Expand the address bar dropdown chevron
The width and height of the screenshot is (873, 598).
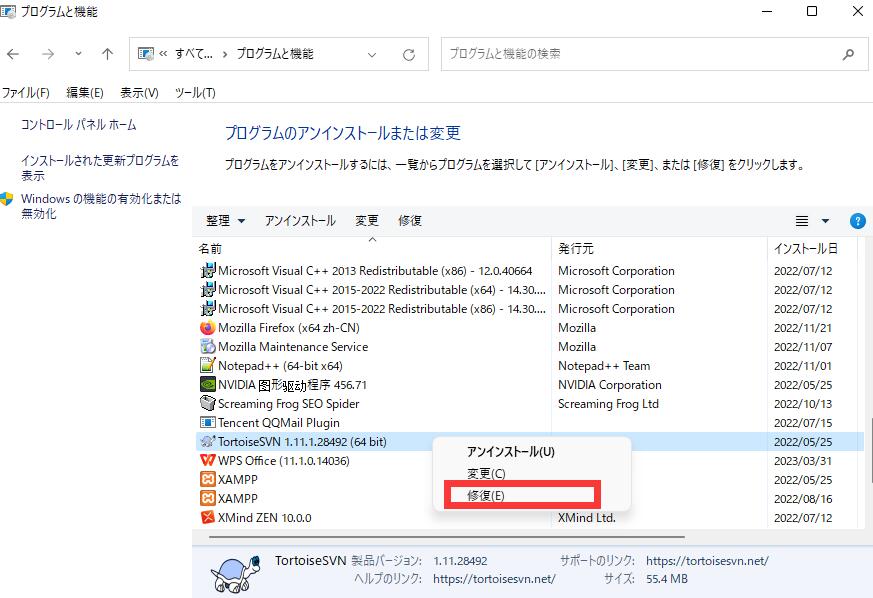[x=371, y=54]
